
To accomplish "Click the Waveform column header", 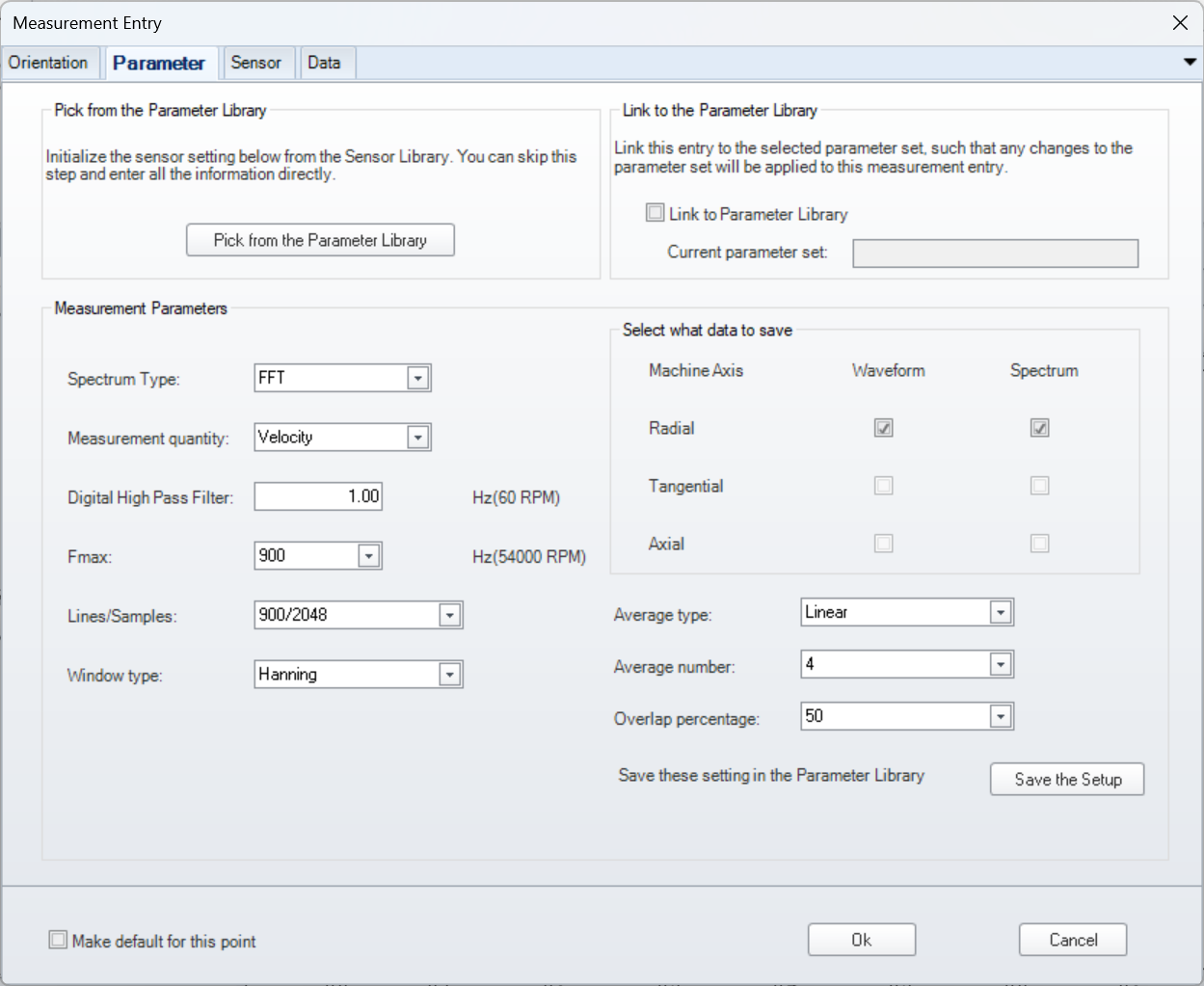I will (x=888, y=371).
